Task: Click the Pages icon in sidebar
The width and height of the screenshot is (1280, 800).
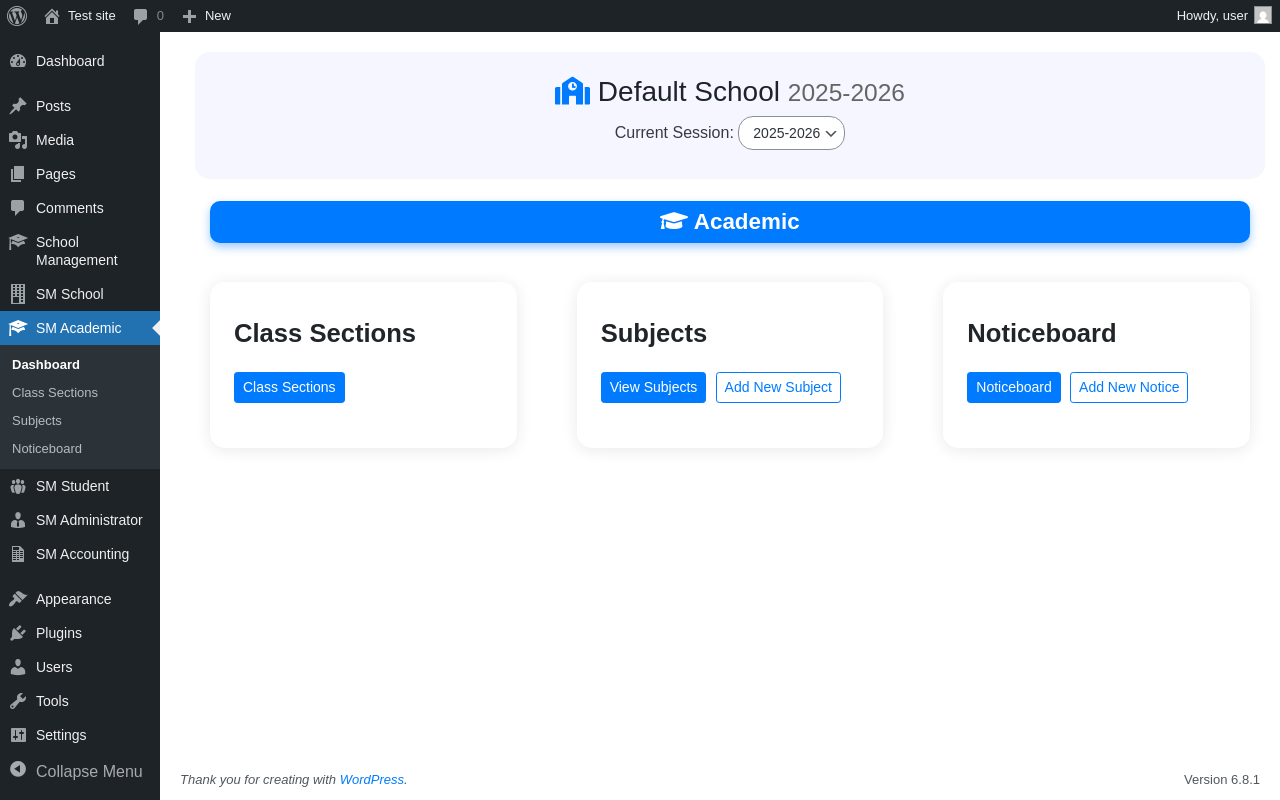Action: pyautogui.click(x=18, y=174)
